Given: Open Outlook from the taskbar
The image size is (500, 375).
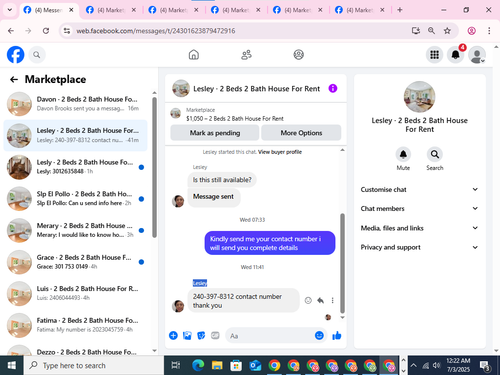Looking at the screenshot, I should [255, 365].
